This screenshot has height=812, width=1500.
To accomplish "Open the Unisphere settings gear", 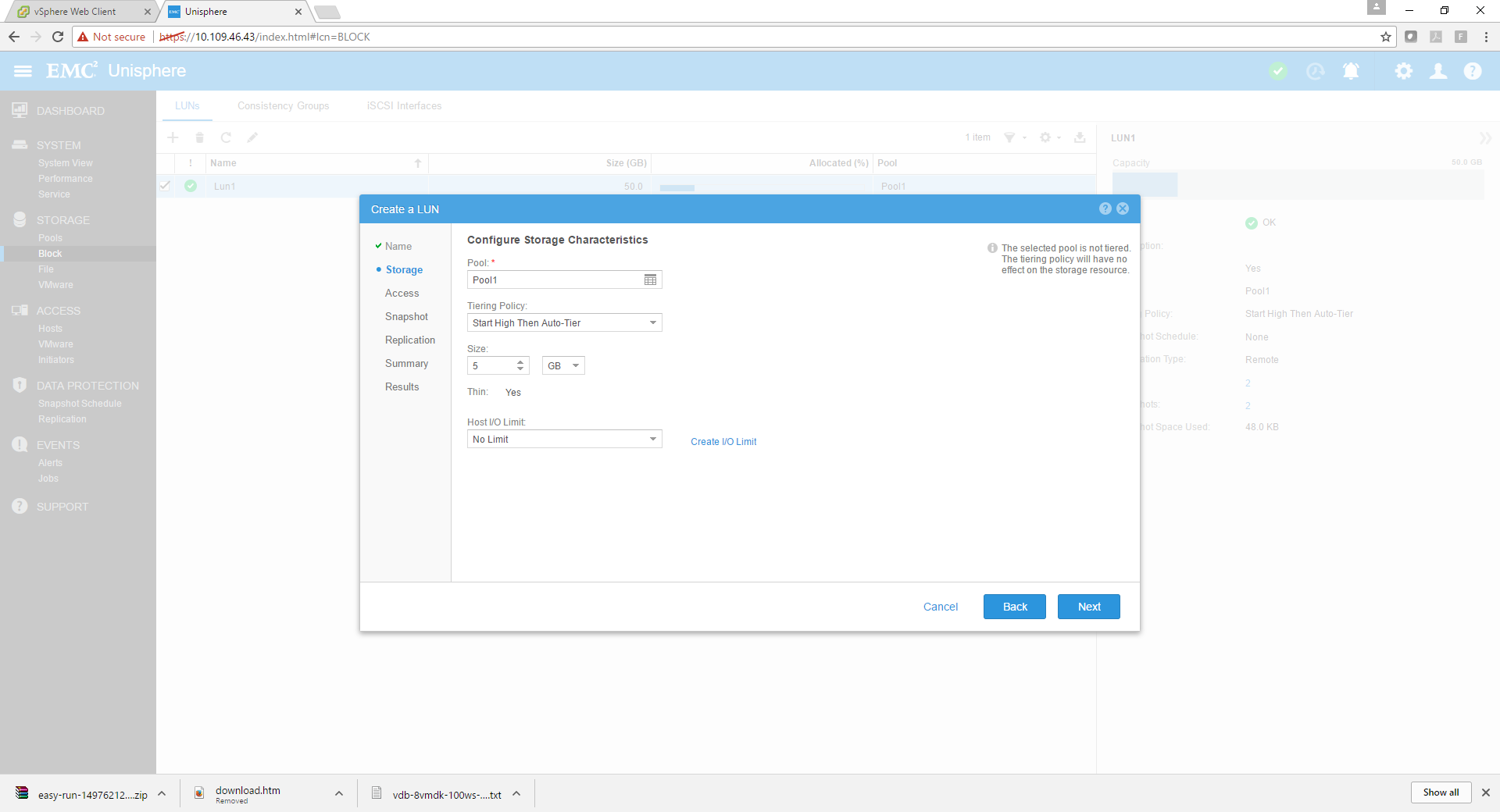I will 1403,71.
